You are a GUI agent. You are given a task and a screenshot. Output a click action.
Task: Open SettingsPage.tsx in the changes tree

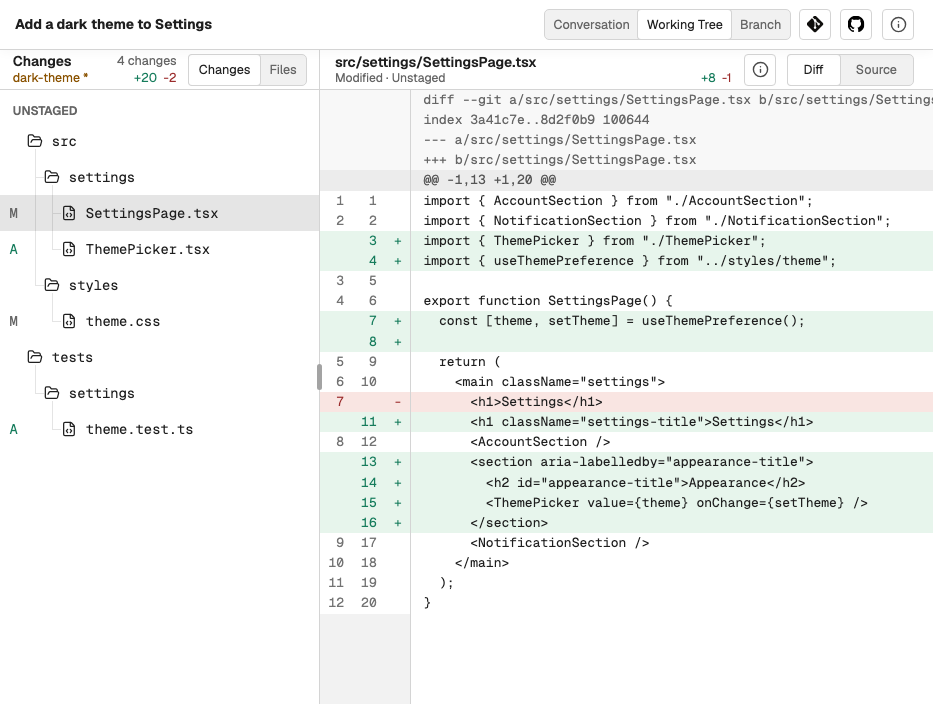(159, 213)
